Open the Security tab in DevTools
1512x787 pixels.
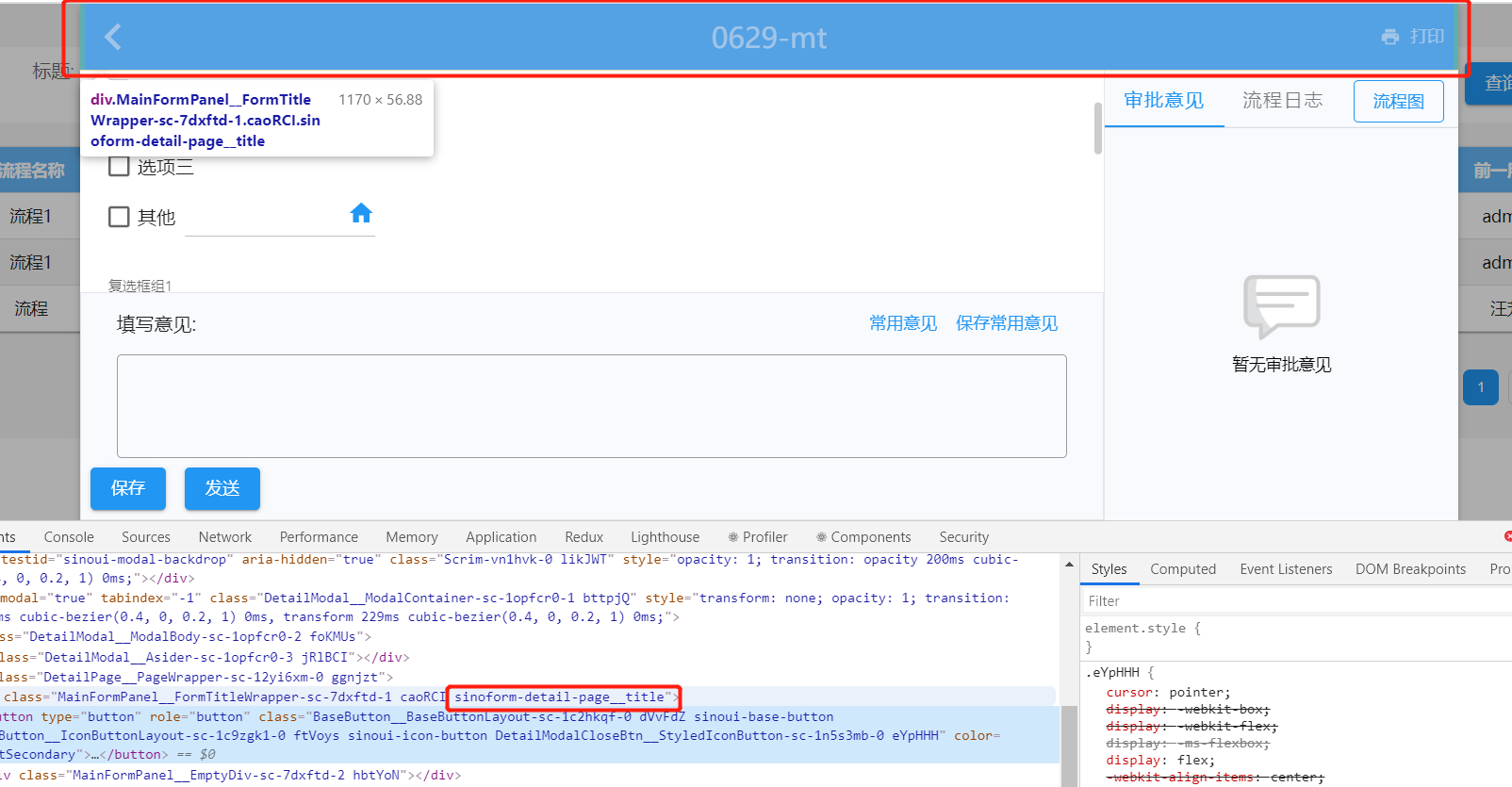[x=963, y=537]
